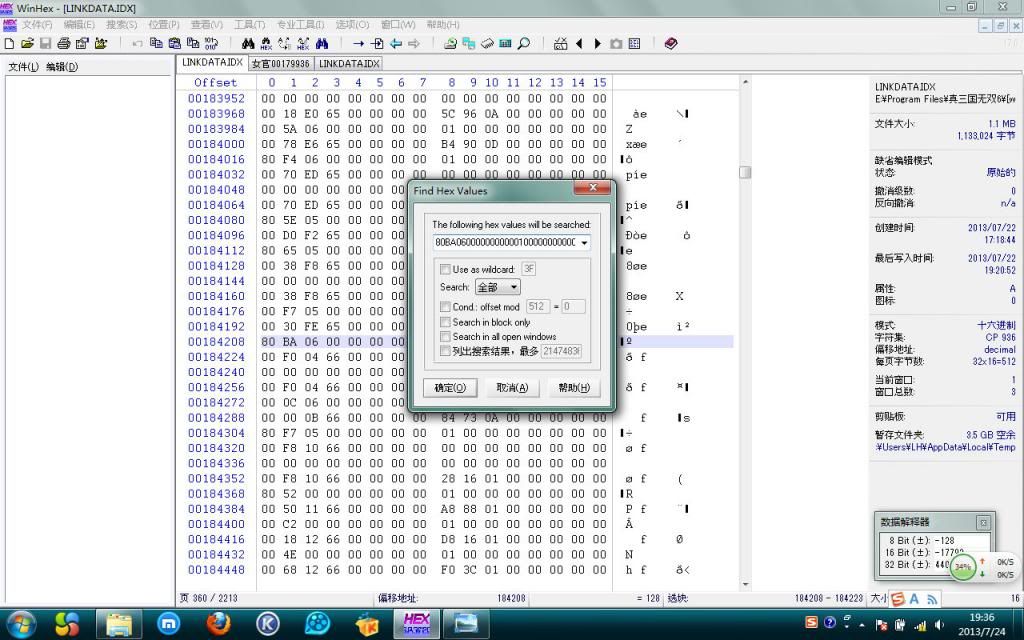The width and height of the screenshot is (1024, 640).
Task: Click the Go To Offset arrow icon
Action: click(x=358, y=44)
